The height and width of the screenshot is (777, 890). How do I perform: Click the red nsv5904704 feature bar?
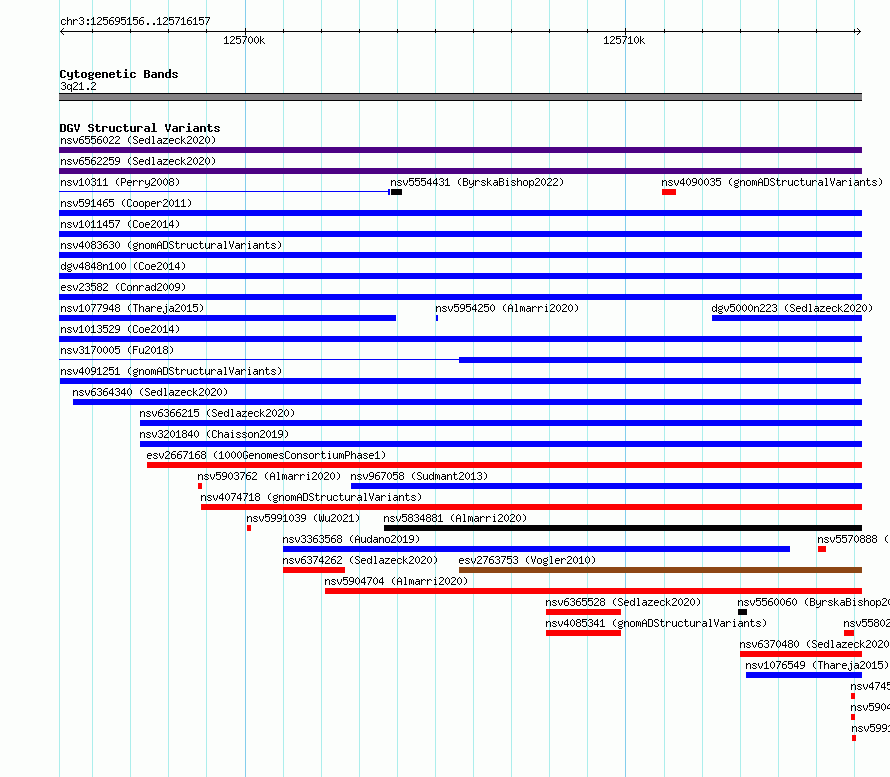593,591
